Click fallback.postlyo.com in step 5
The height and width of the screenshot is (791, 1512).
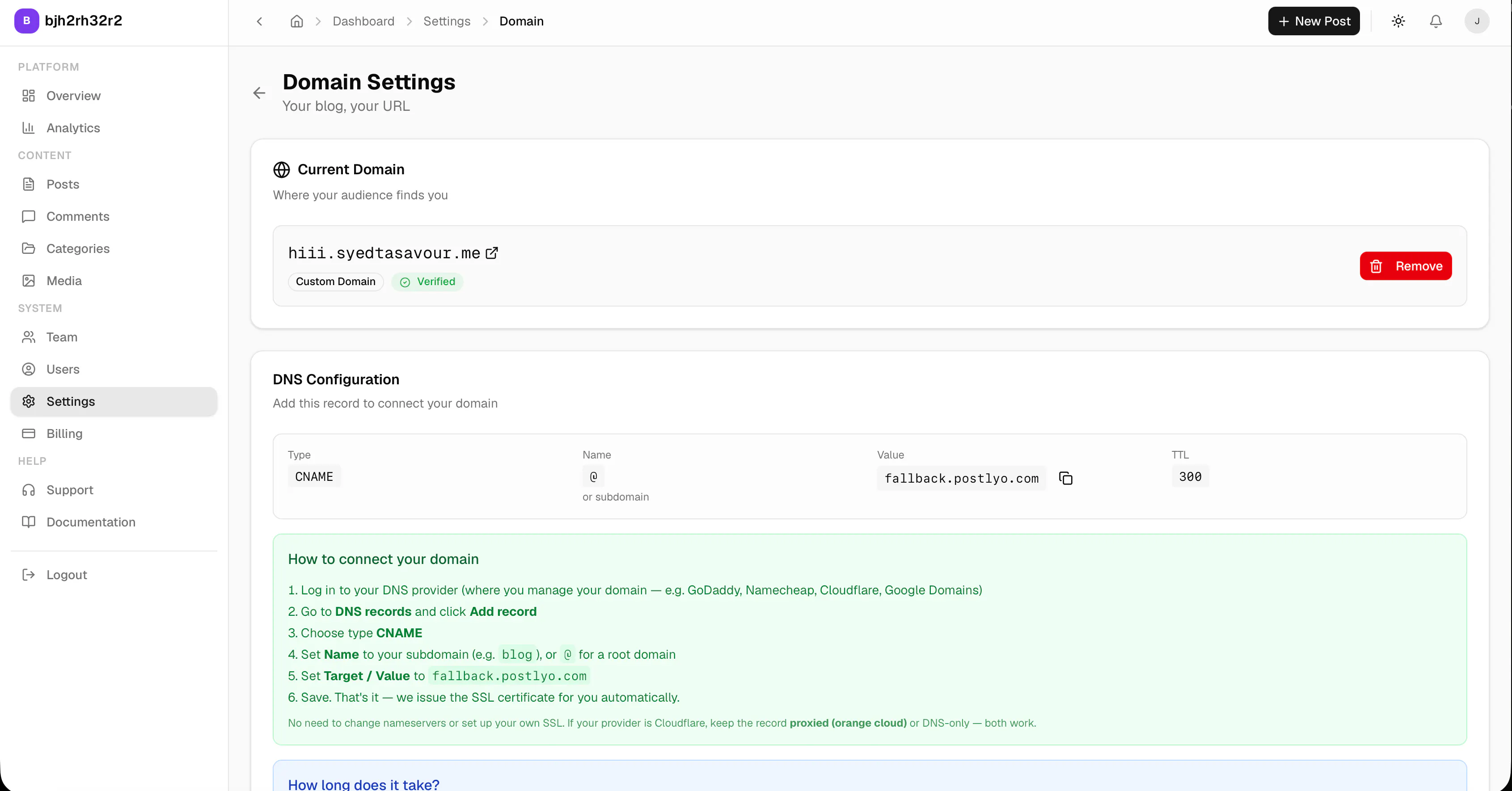pos(509,676)
